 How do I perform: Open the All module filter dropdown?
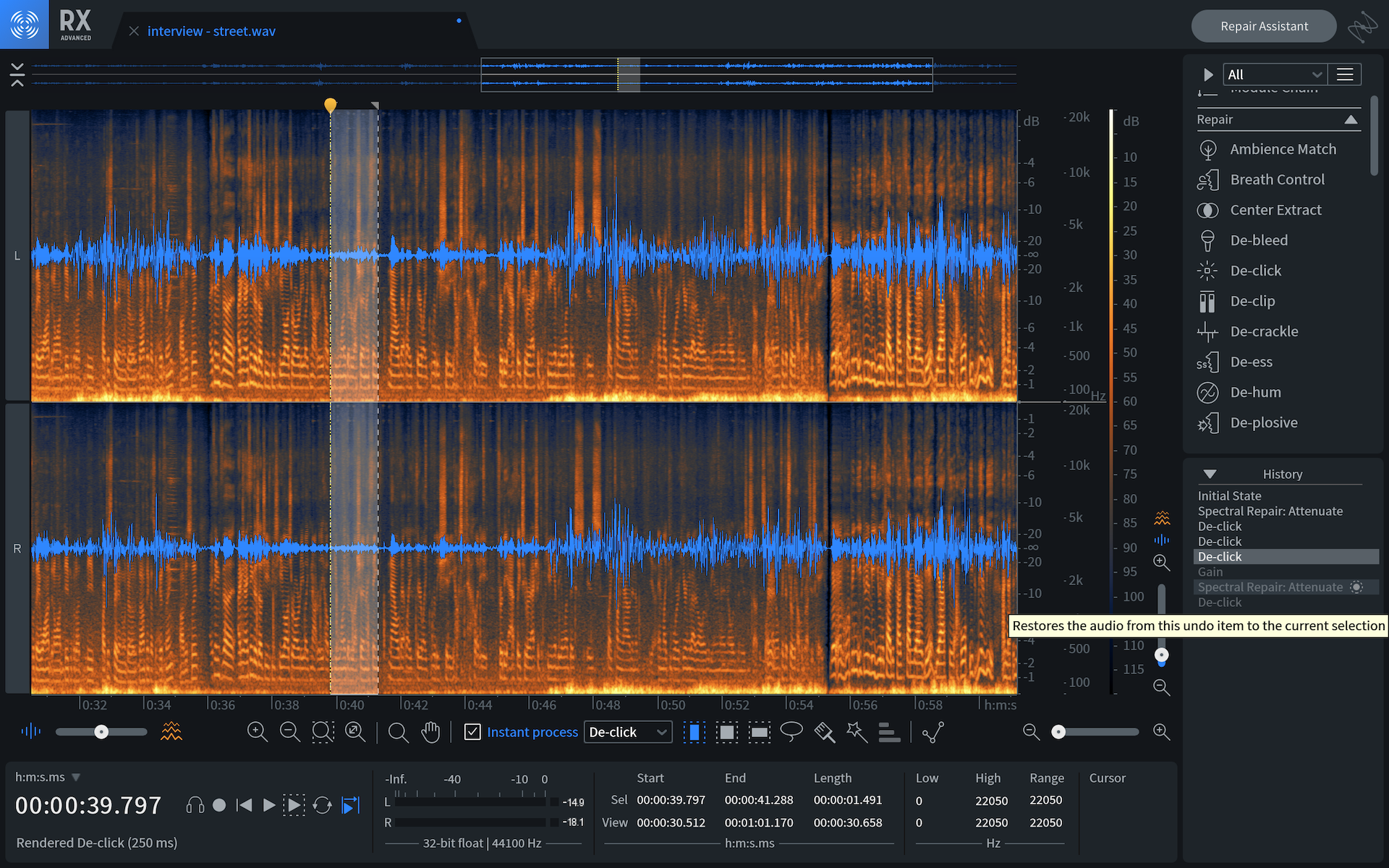coord(1274,75)
